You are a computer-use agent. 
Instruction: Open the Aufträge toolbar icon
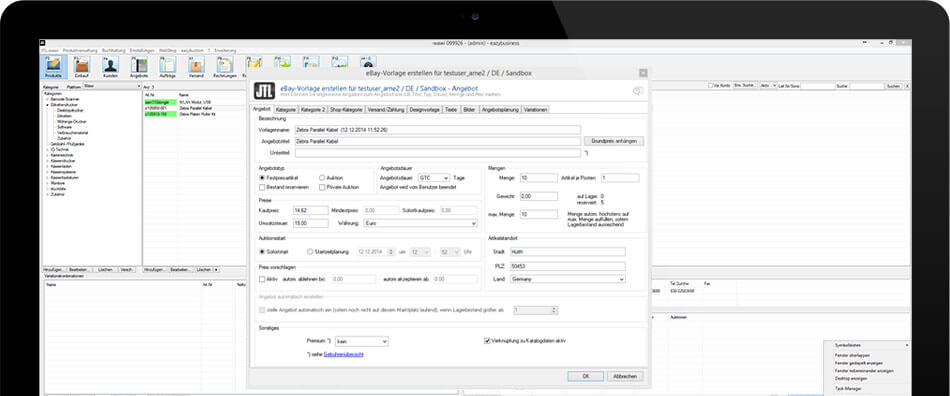[x=167, y=67]
